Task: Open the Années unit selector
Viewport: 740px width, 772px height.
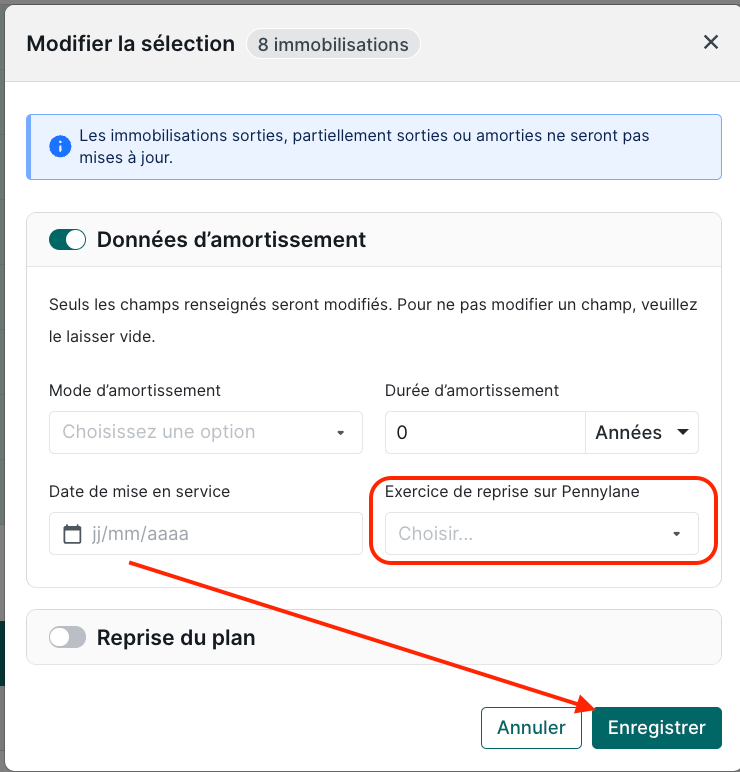Action: 641,433
